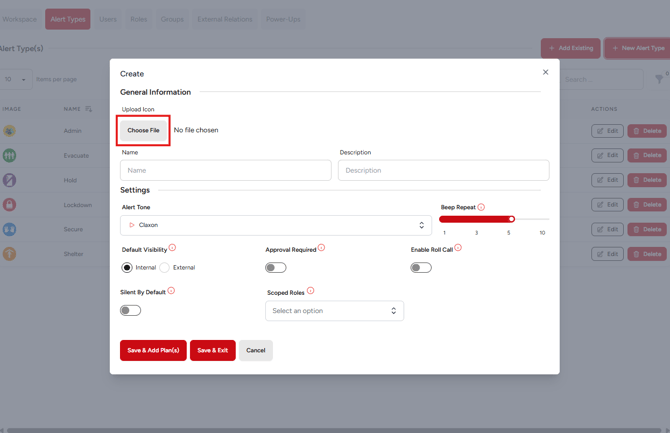Enable the Roll Call switch
Screen dimensions: 670x433
[421, 268]
